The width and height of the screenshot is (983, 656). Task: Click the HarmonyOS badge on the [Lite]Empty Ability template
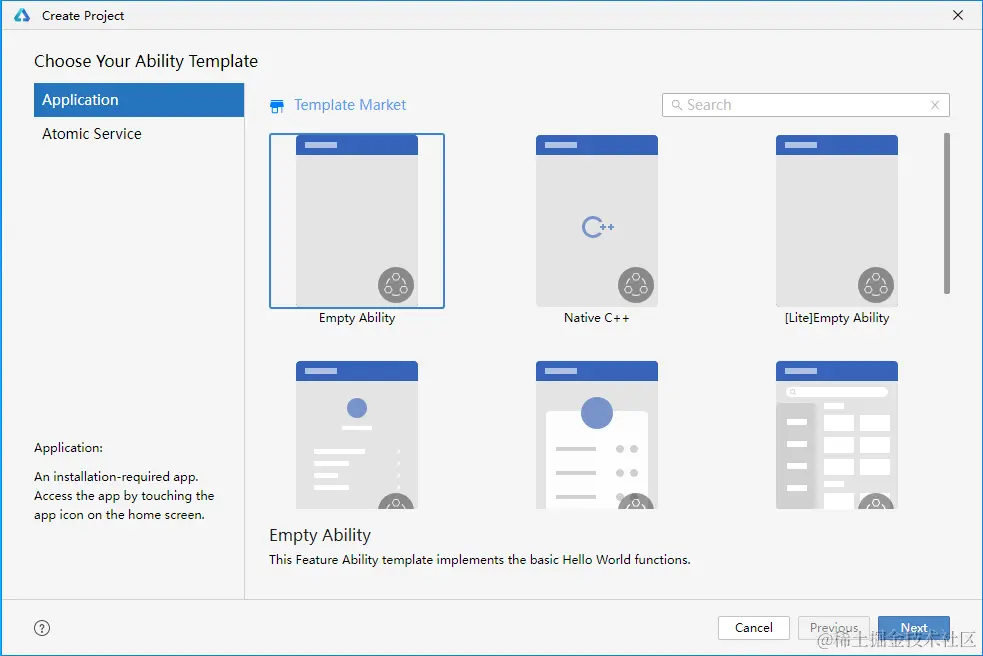pos(876,285)
